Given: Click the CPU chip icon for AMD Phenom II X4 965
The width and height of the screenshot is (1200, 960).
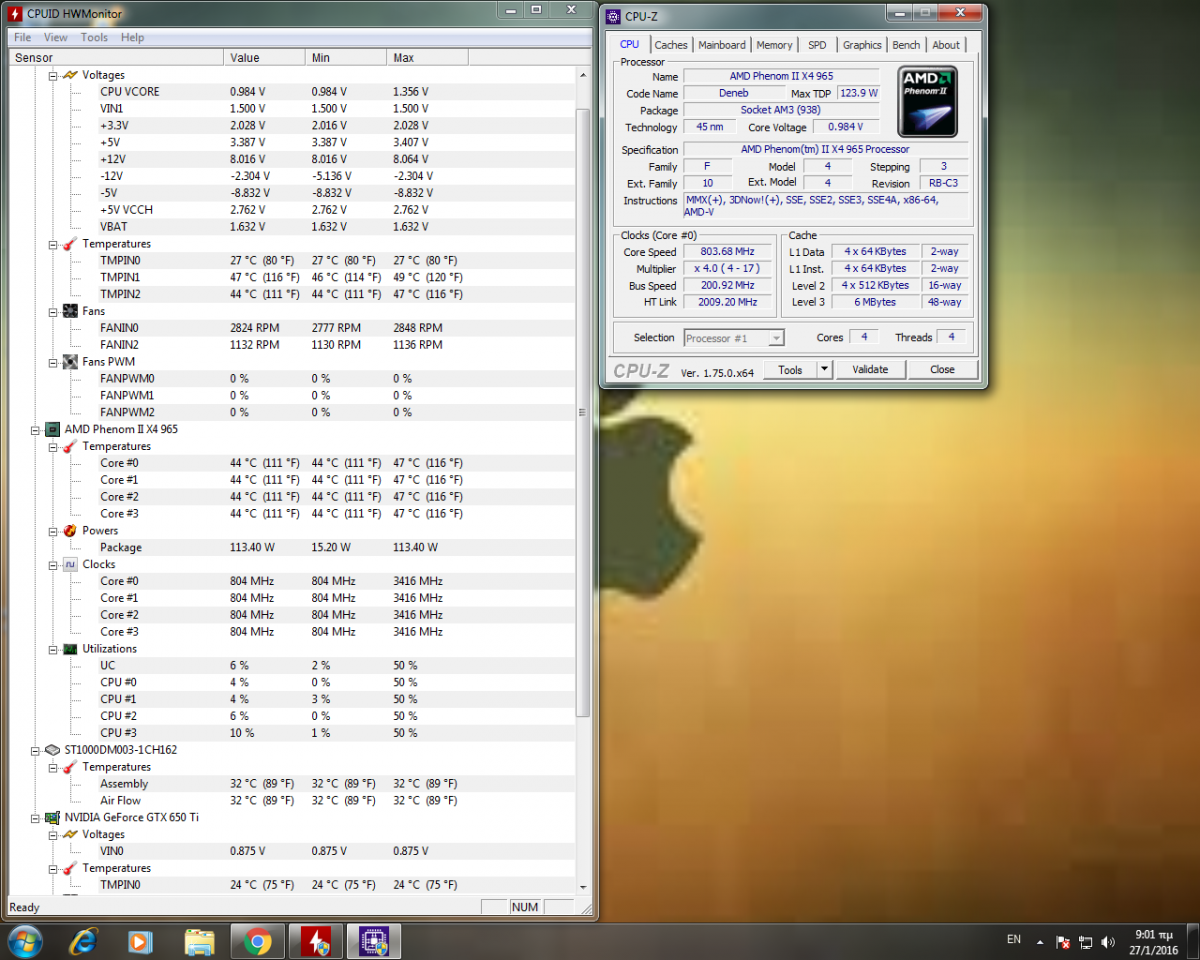Looking at the screenshot, I should click(53, 429).
